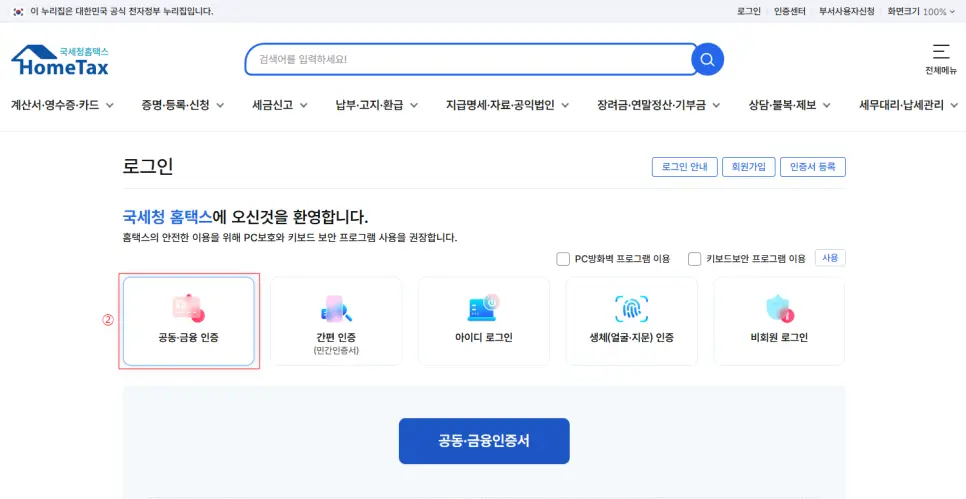Screen dimensions: 966x499
Task: Open 세금신고 menu item
Action: [279, 105]
